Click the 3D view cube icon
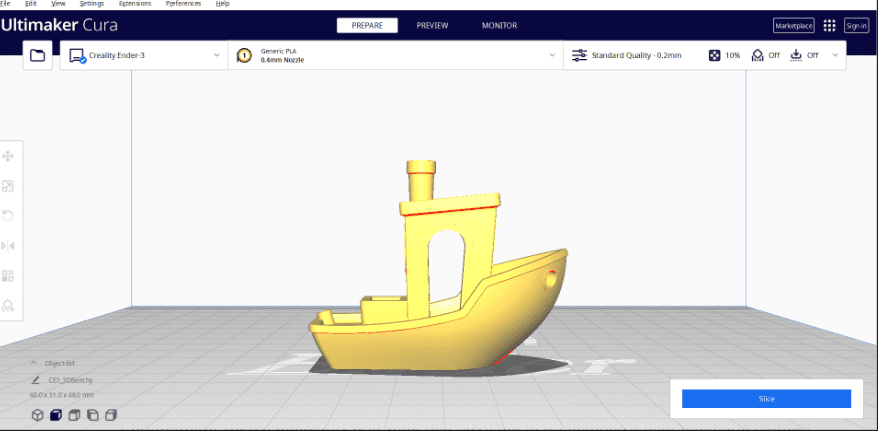 pos(37,415)
